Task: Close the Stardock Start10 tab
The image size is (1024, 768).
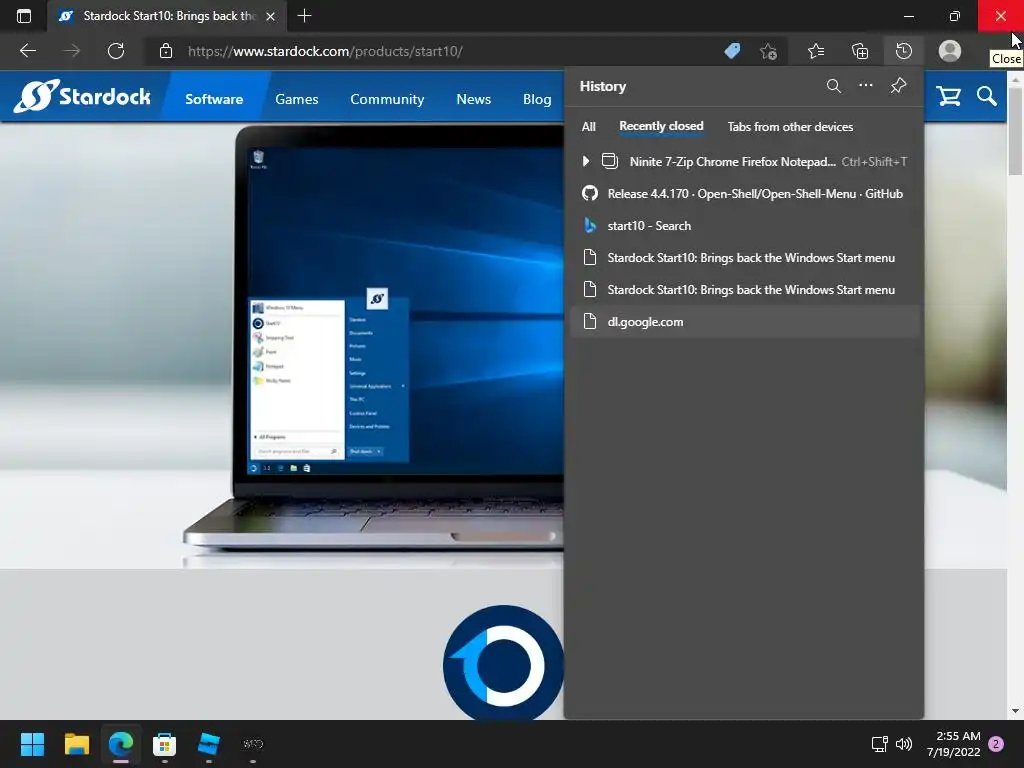Action: 270,16
